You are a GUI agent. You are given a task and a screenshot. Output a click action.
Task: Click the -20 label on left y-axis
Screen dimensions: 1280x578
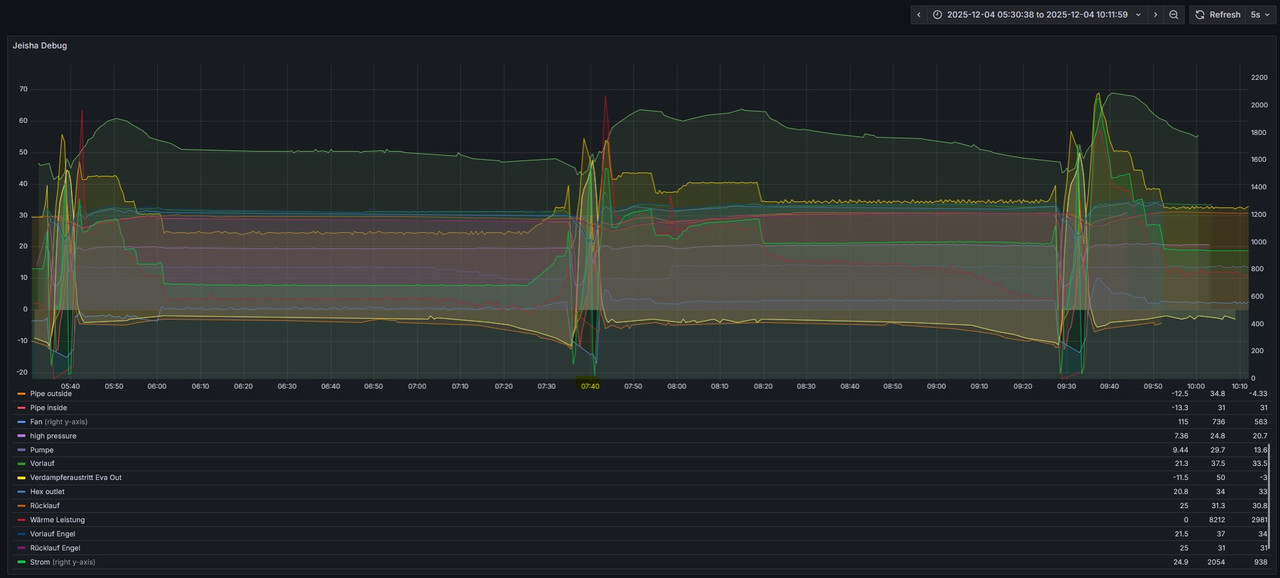[x=22, y=372]
